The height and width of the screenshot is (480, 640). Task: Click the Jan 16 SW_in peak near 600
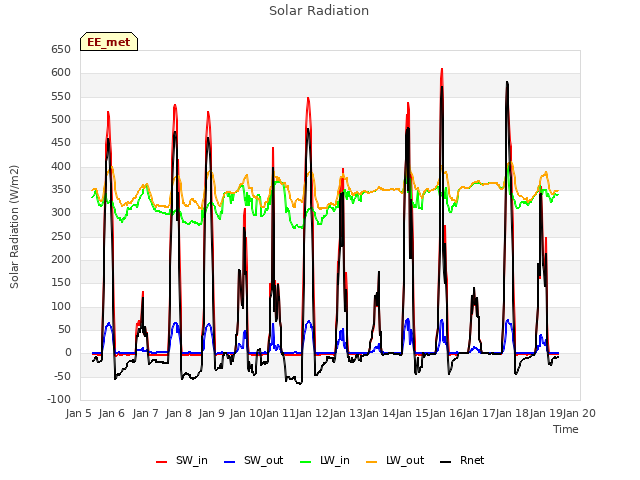point(442,69)
